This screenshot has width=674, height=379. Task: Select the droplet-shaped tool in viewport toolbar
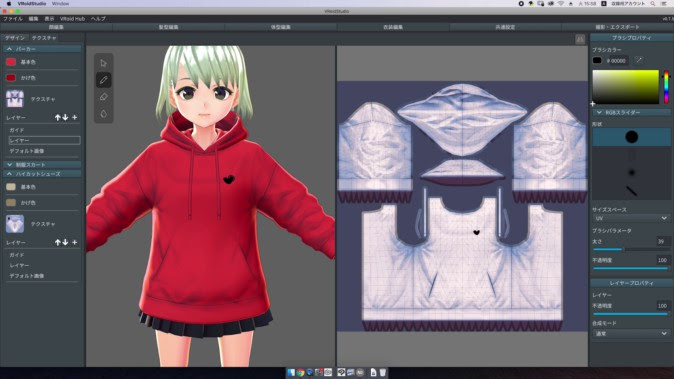tap(104, 114)
